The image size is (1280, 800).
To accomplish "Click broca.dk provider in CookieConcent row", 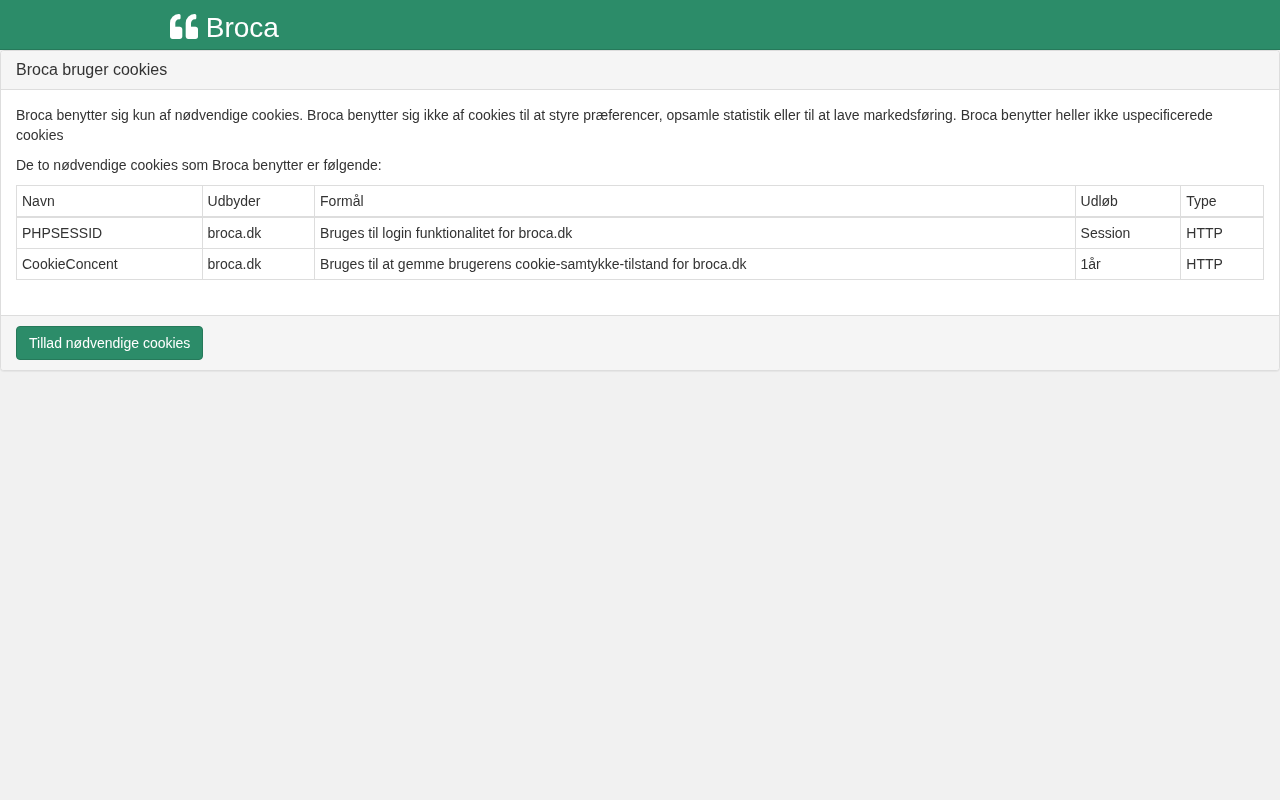I will coord(258,264).
